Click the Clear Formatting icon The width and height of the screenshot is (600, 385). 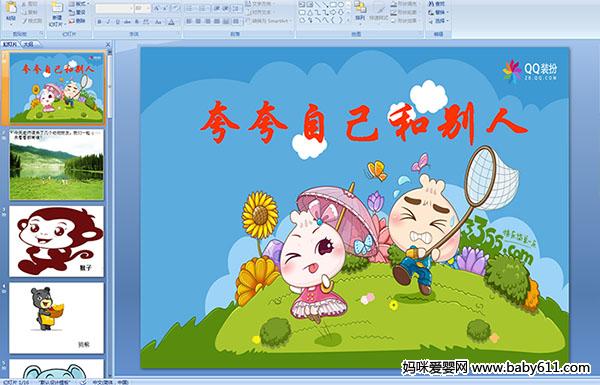tap(175, 8)
